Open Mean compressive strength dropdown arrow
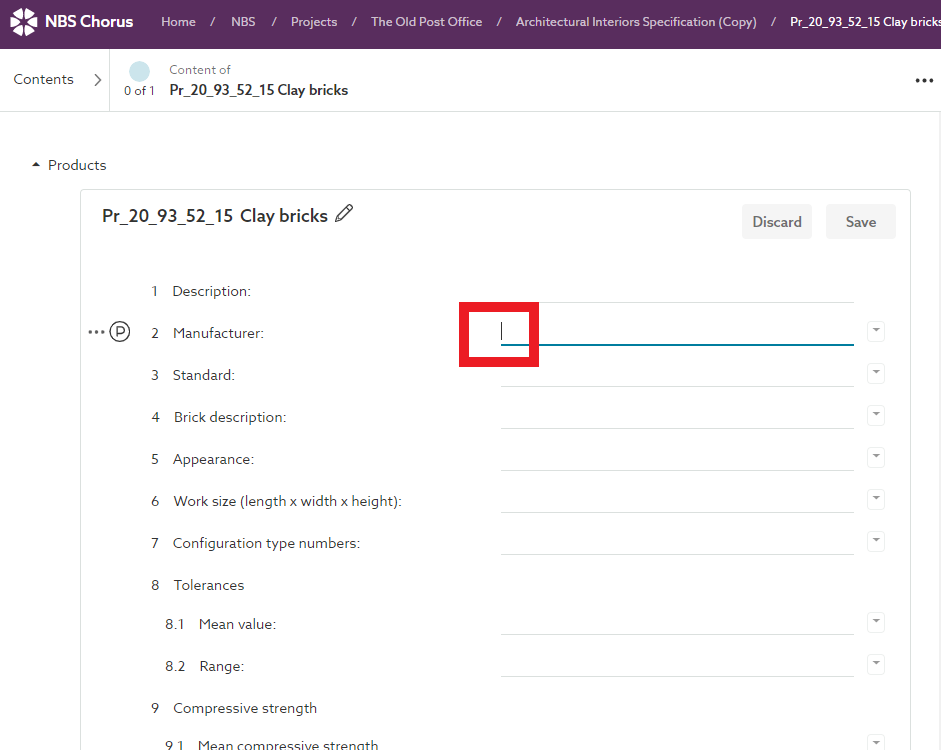This screenshot has width=941, height=750. (x=876, y=742)
